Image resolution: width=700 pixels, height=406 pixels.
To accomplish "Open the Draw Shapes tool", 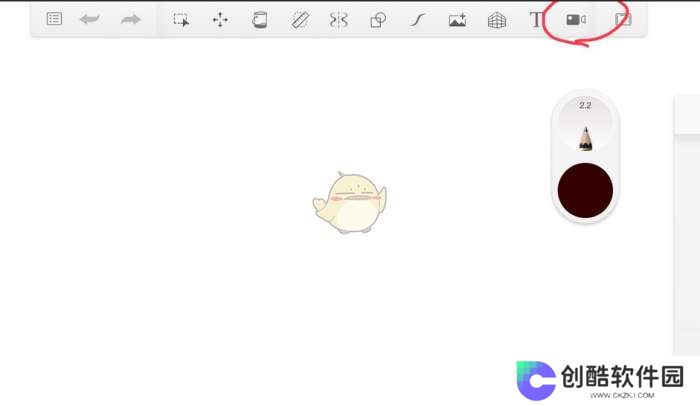I will [x=378, y=20].
